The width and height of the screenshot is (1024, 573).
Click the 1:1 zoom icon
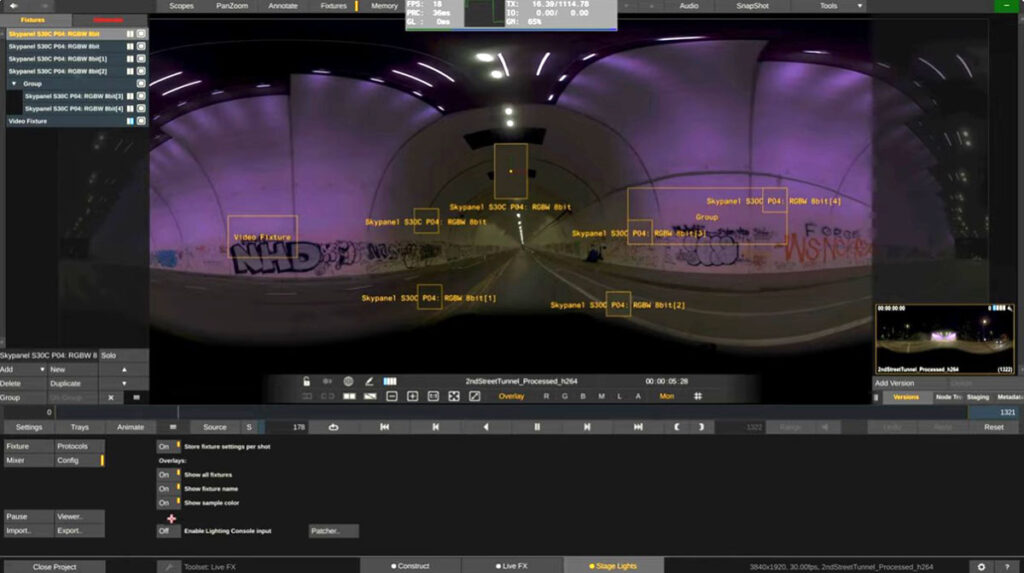433,397
